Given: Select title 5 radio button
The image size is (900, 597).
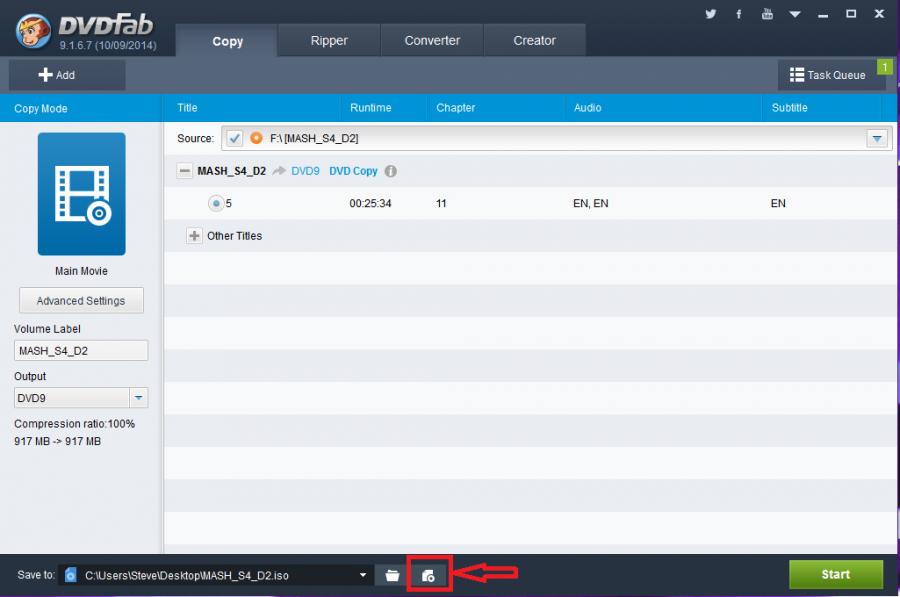Looking at the screenshot, I should 216,203.
